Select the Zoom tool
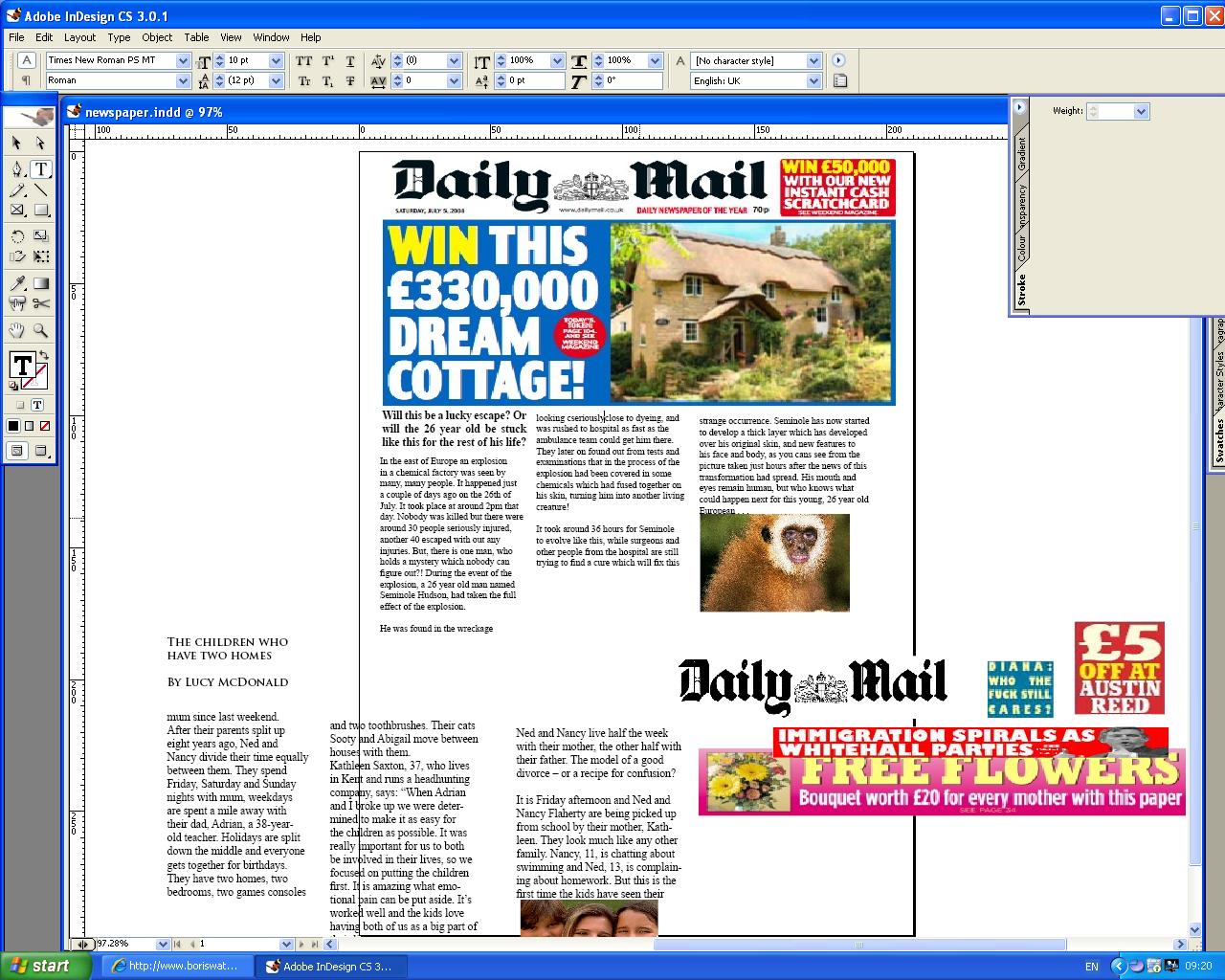The height and width of the screenshot is (980, 1225). (x=41, y=332)
